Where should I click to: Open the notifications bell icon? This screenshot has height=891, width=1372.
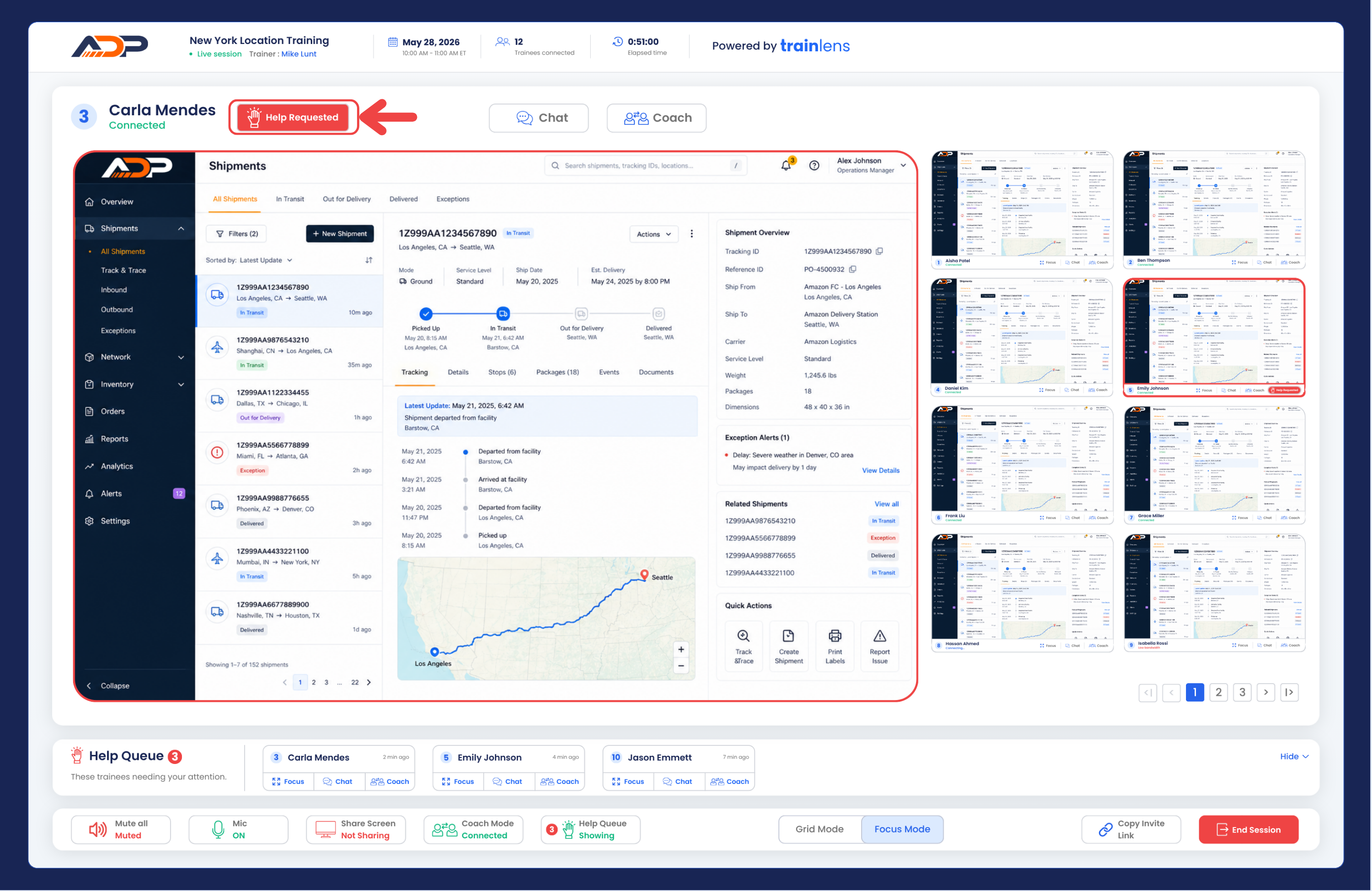pos(786,166)
